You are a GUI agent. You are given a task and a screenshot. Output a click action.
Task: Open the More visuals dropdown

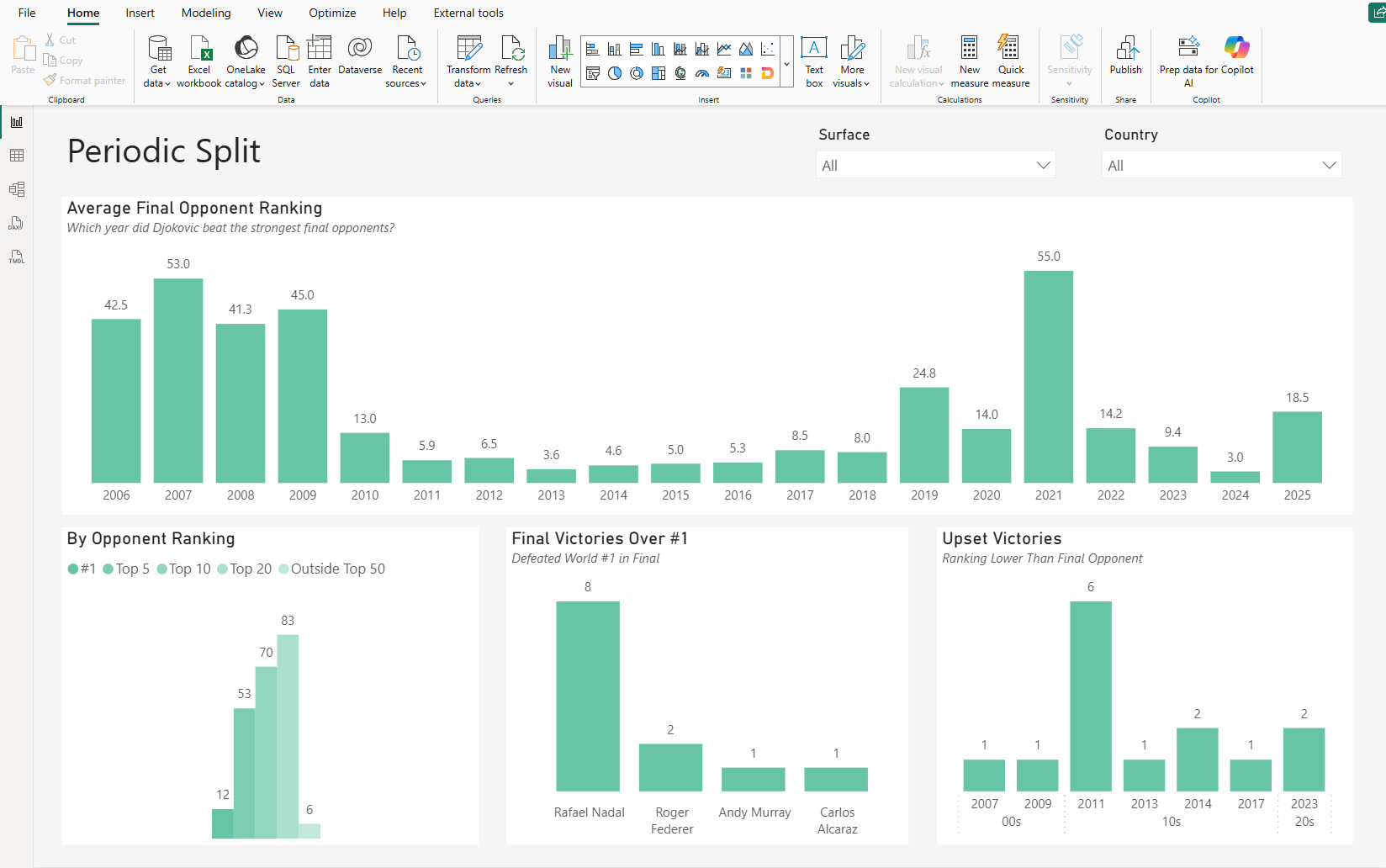(851, 61)
